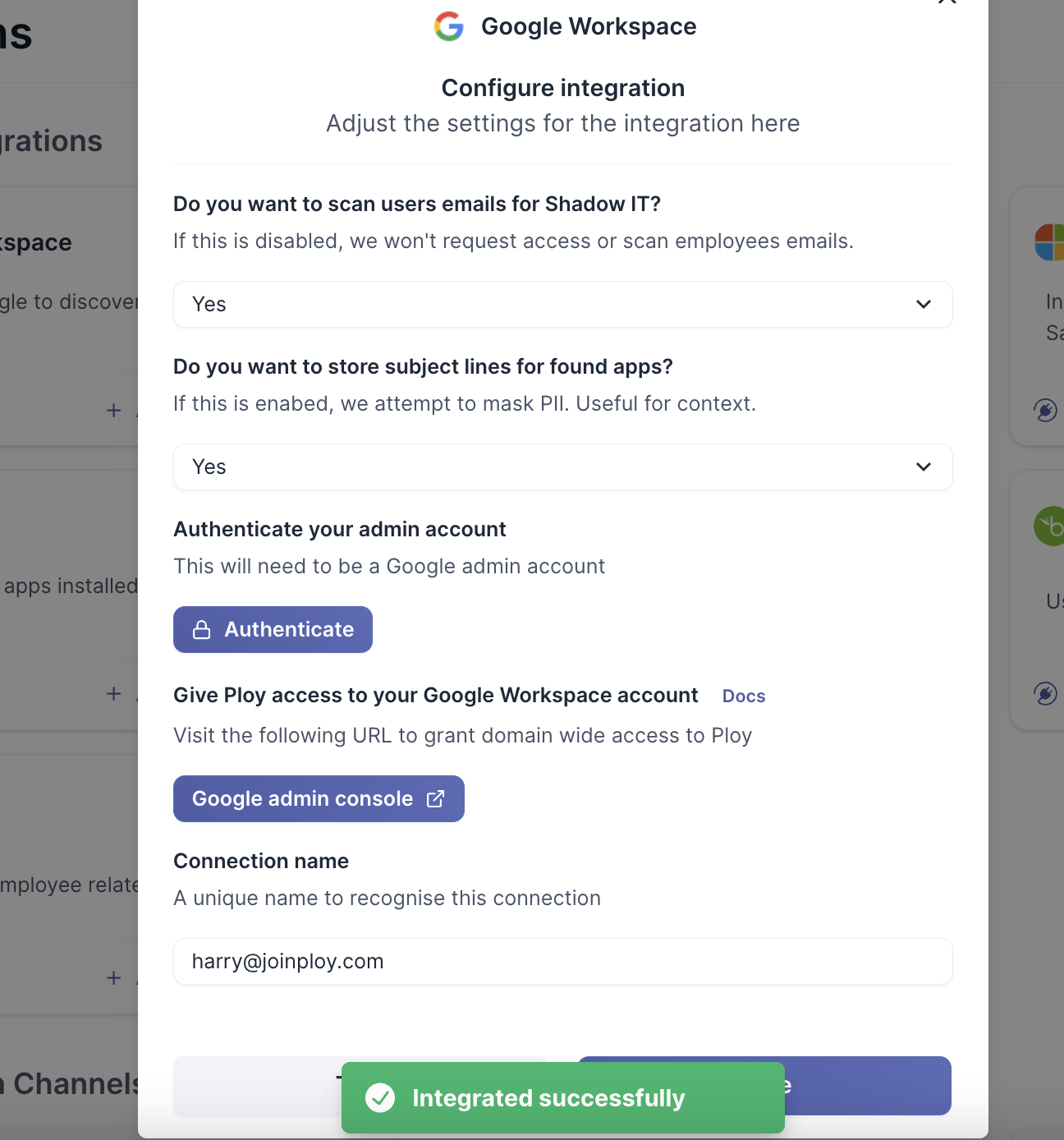This screenshot has height=1140, width=1064.
Task: Click the Google logo in the modal header
Action: [x=449, y=26]
